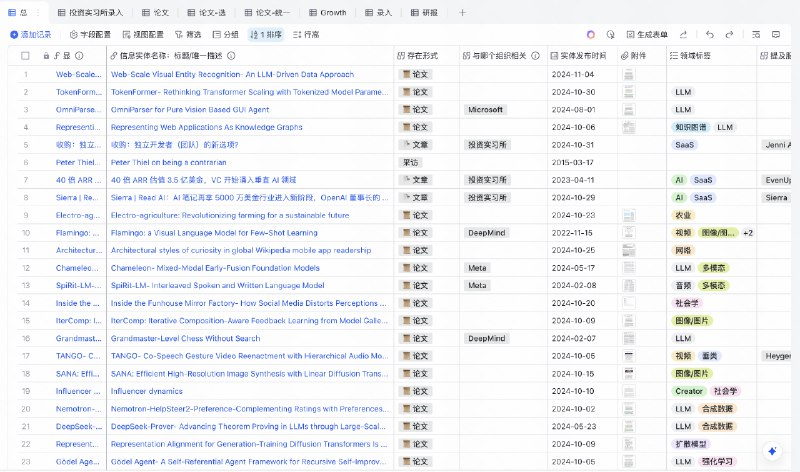Open the 论文 tab
The height and width of the screenshot is (472, 800).
155,12
